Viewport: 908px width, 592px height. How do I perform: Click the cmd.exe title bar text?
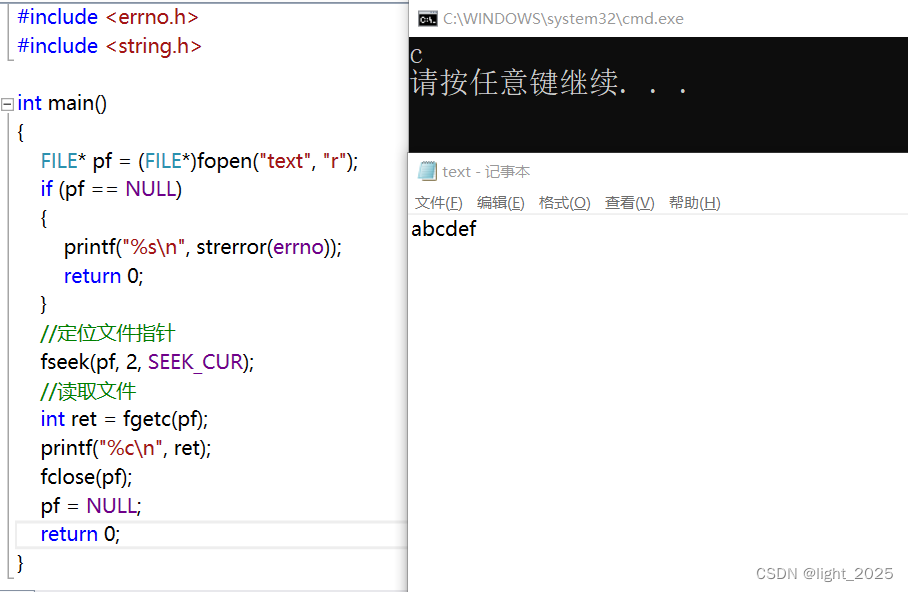coord(563,19)
